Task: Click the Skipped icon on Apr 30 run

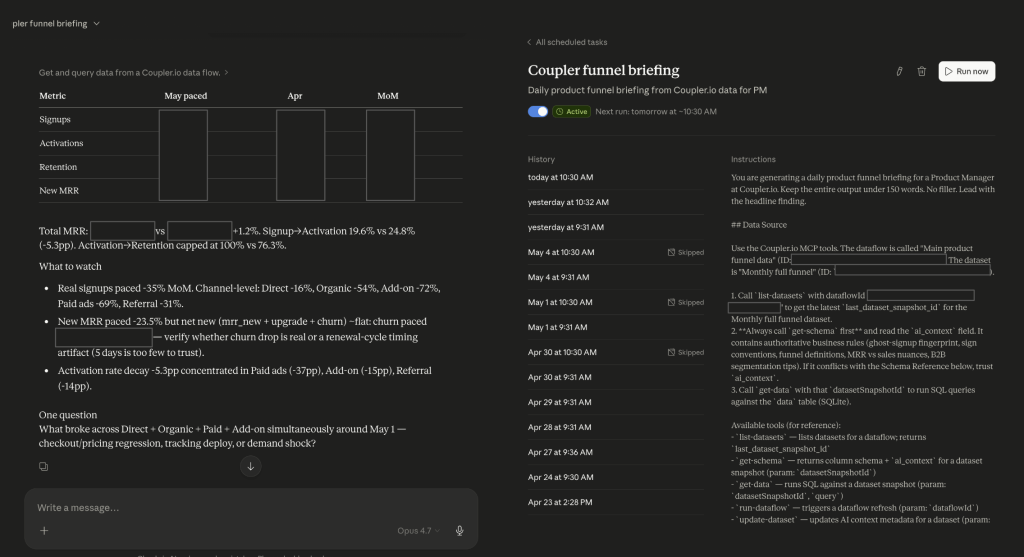Action: [671, 352]
